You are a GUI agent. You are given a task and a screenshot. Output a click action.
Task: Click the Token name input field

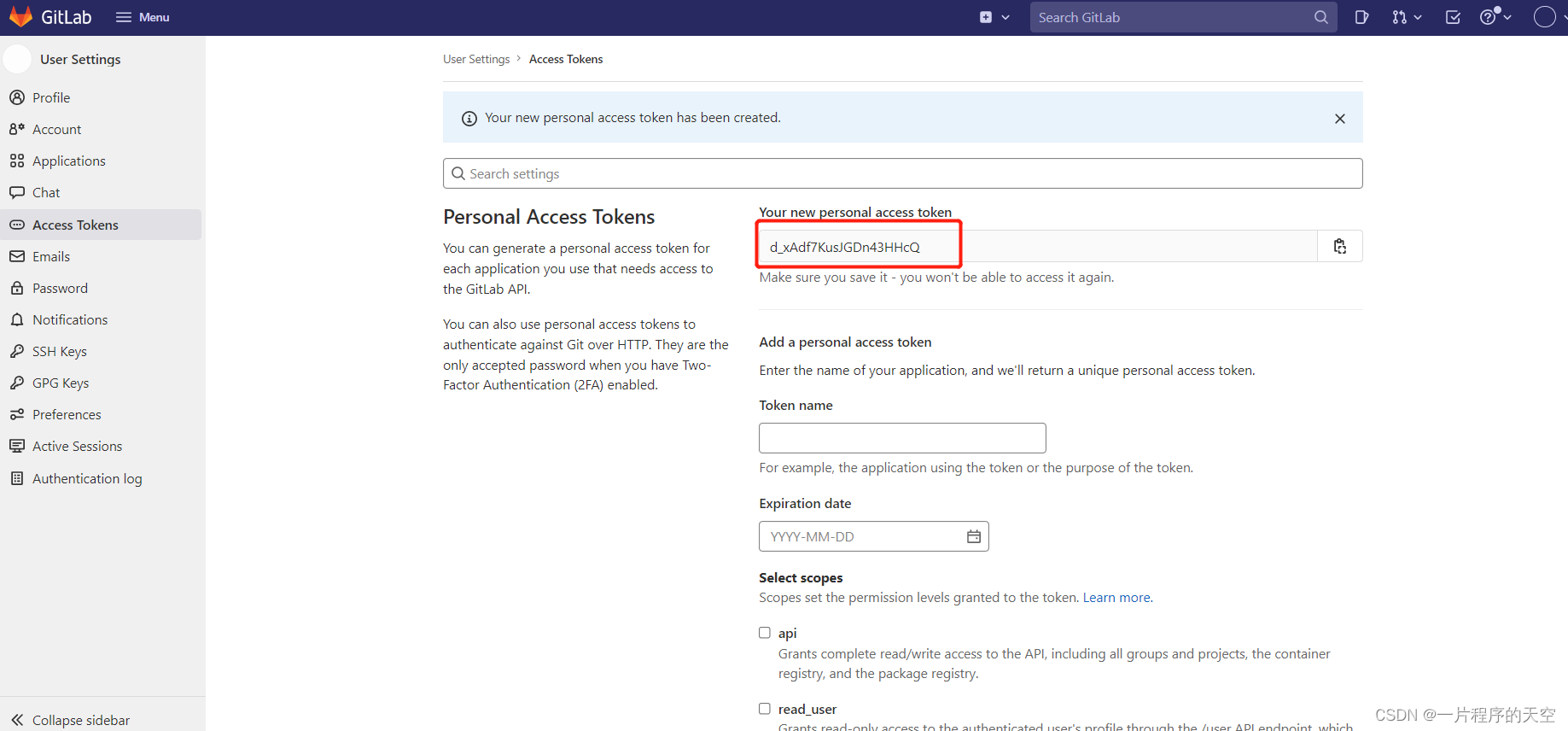tap(902, 438)
